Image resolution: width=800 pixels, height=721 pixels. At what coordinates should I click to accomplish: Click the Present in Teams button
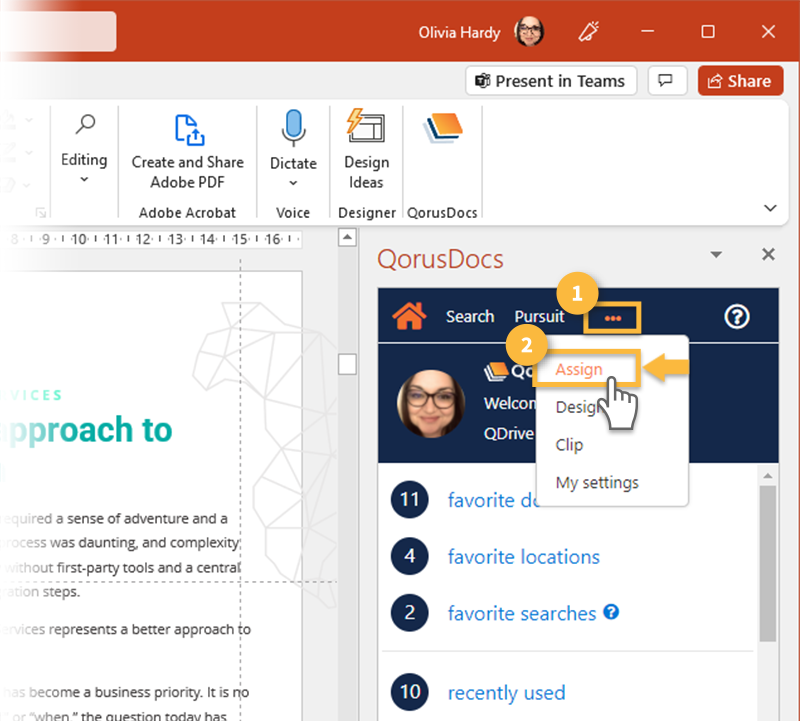point(551,81)
